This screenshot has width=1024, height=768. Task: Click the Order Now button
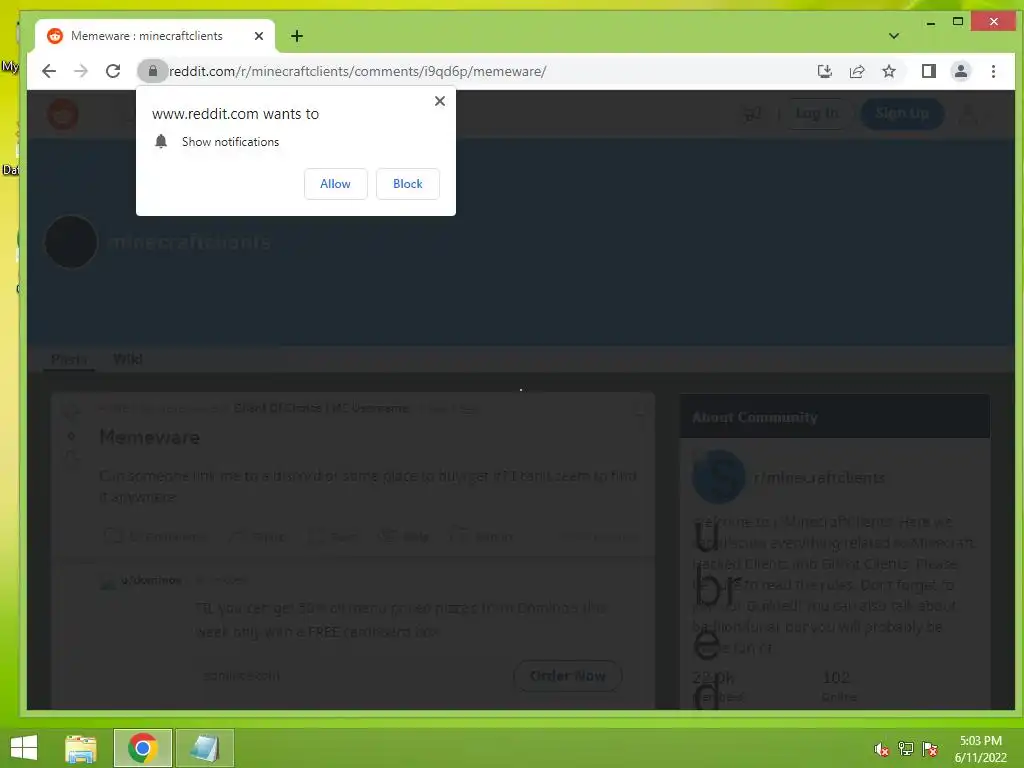568,676
